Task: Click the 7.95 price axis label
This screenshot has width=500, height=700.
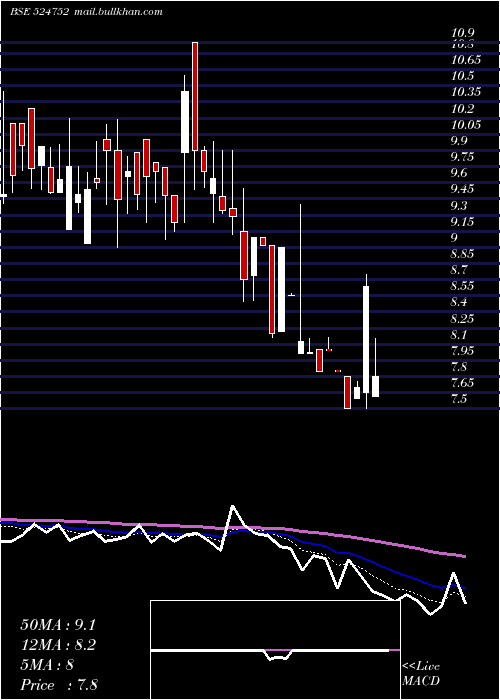Action: pos(463,350)
